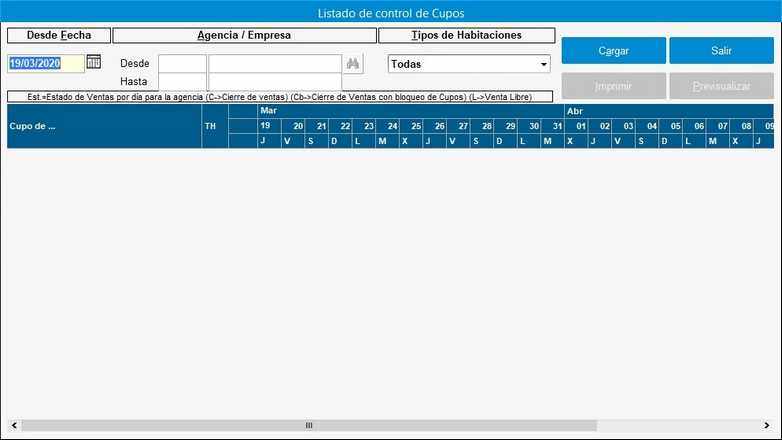This screenshot has height=440, width=782.
Task: Click the Hasta label
Action: point(134,81)
